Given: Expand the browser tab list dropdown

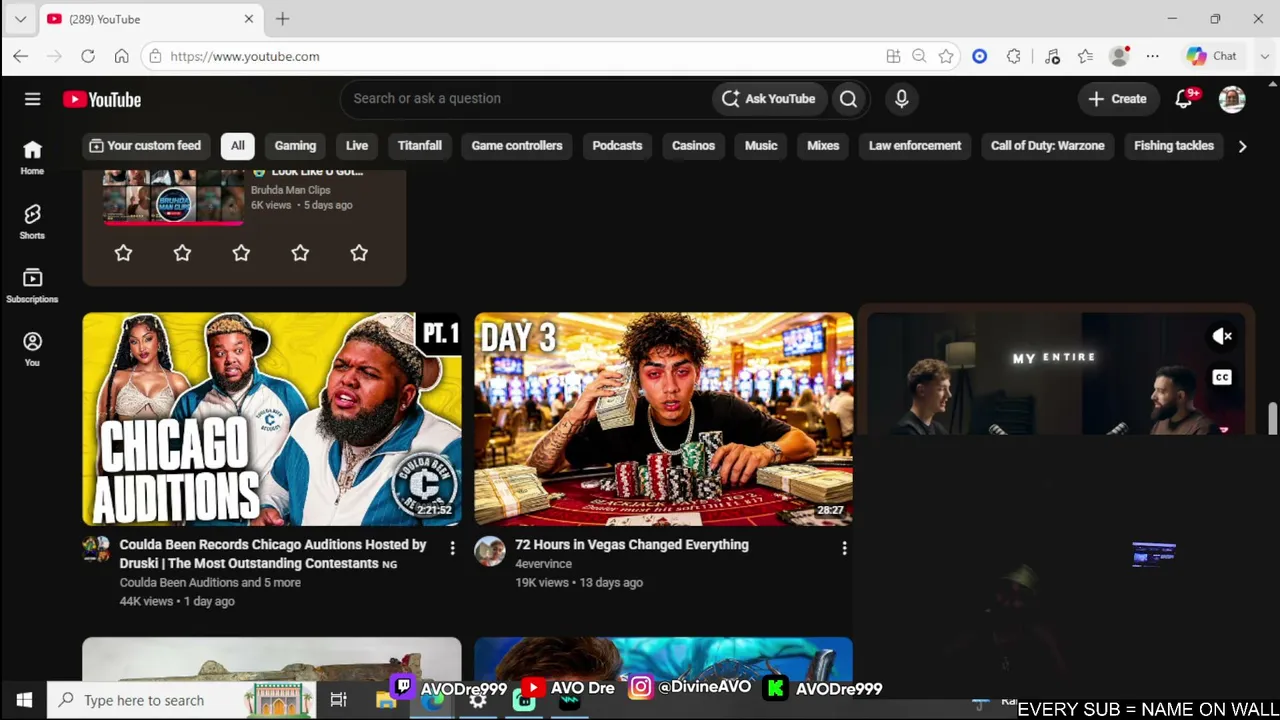Looking at the screenshot, I should point(20,19).
